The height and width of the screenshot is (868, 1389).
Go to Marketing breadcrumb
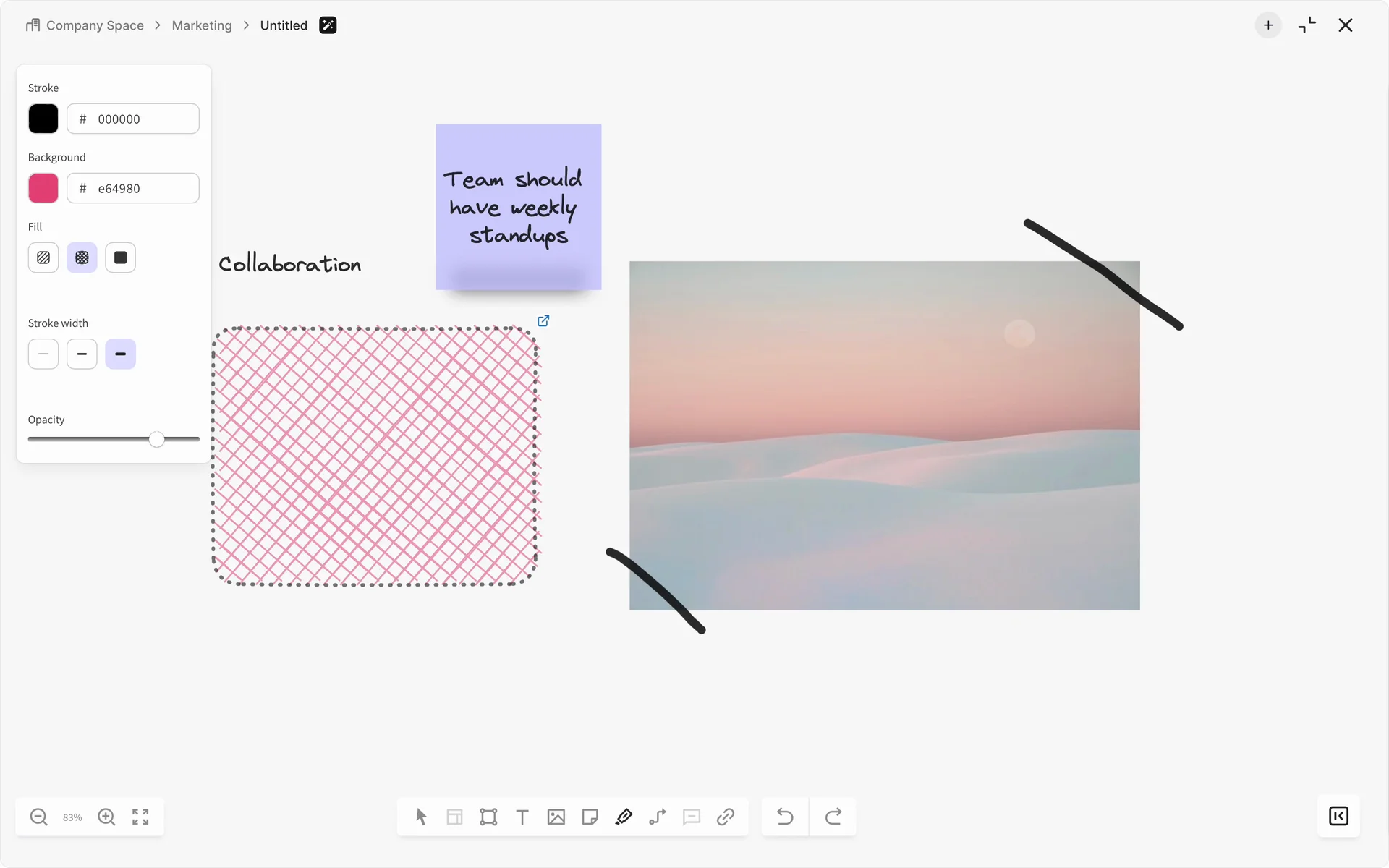coord(202,25)
